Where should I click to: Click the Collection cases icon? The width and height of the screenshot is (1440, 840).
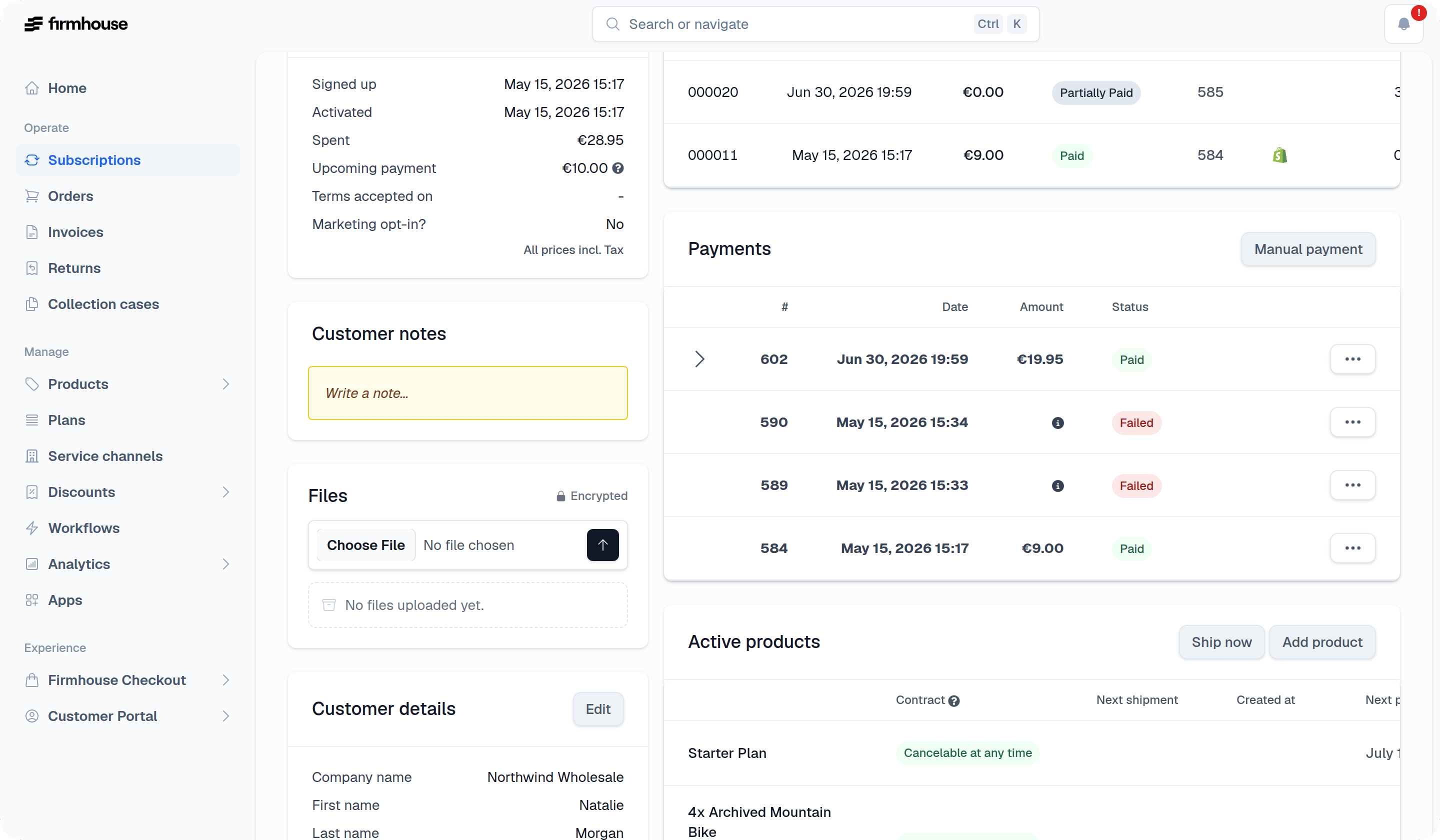coord(32,304)
